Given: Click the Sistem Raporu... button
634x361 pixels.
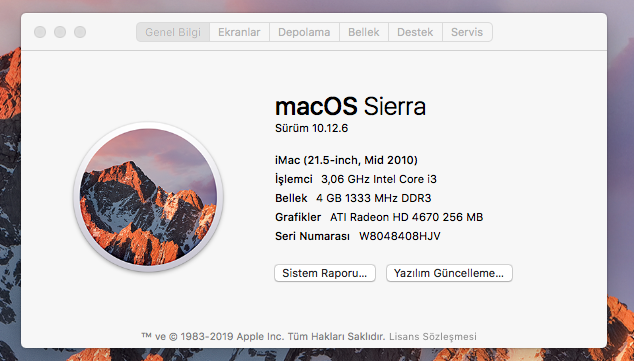Looking at the screenshot, I should pyautogui.click(x=325, y=273).
